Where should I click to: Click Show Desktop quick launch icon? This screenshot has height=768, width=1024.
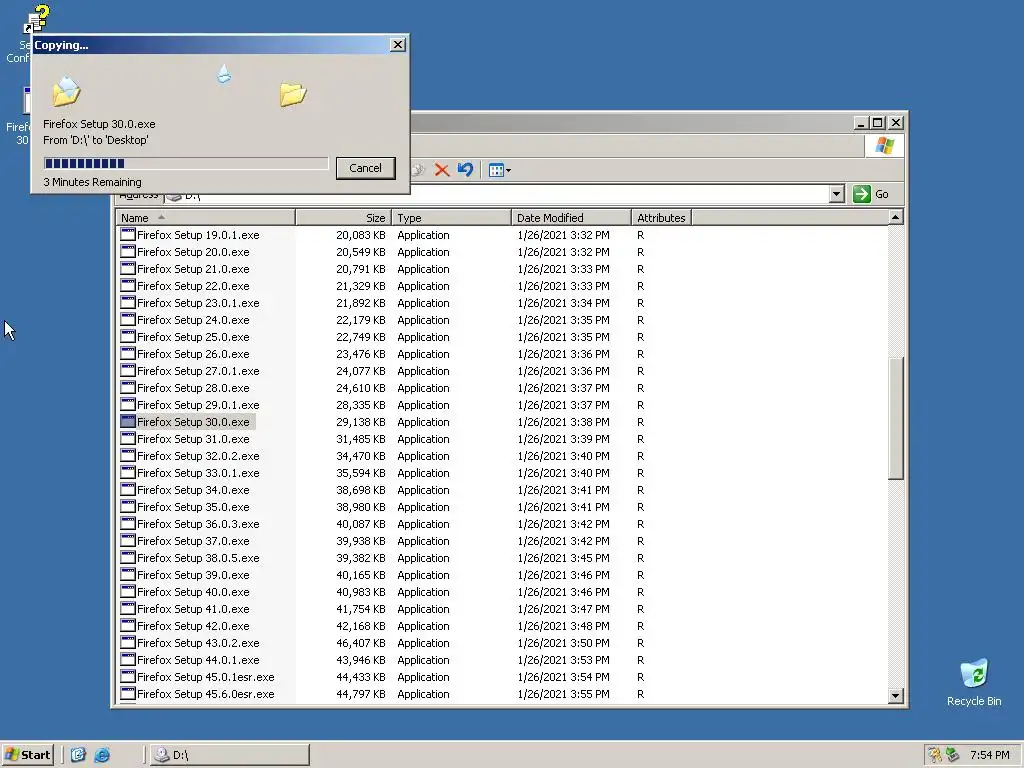78,754
